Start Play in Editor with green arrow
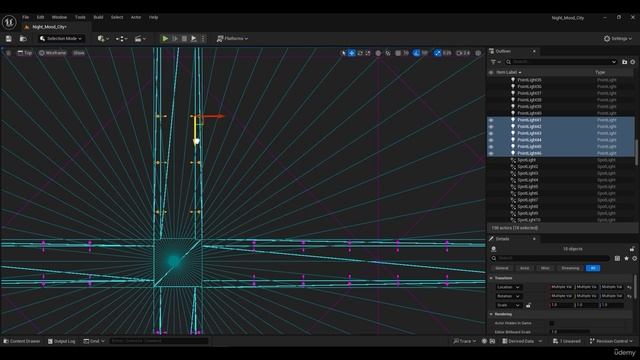This screenshot has width=640, height=360. (x=165, y=39)
